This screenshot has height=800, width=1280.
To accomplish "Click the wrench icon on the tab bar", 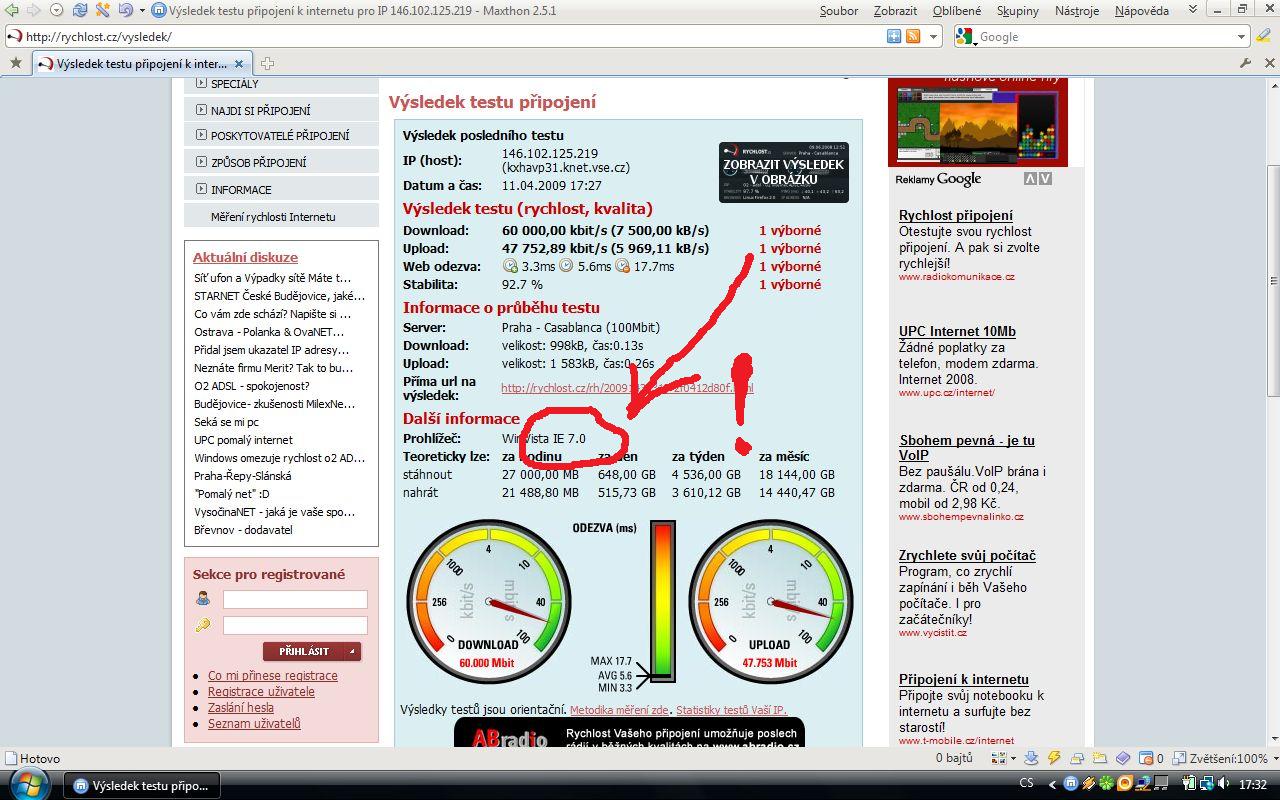I will [1245, 63].
